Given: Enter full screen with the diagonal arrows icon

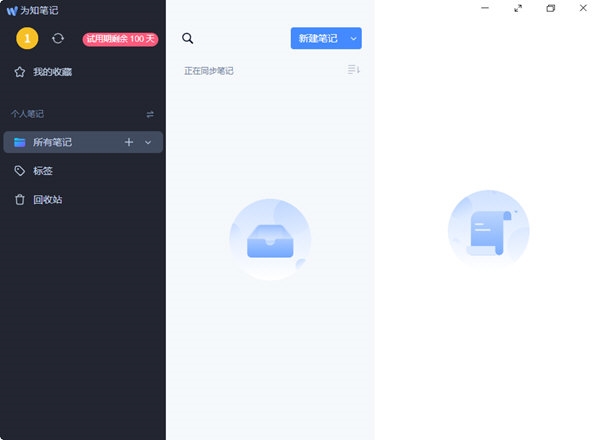Looking at the screenshot, I should click(518, 8).
